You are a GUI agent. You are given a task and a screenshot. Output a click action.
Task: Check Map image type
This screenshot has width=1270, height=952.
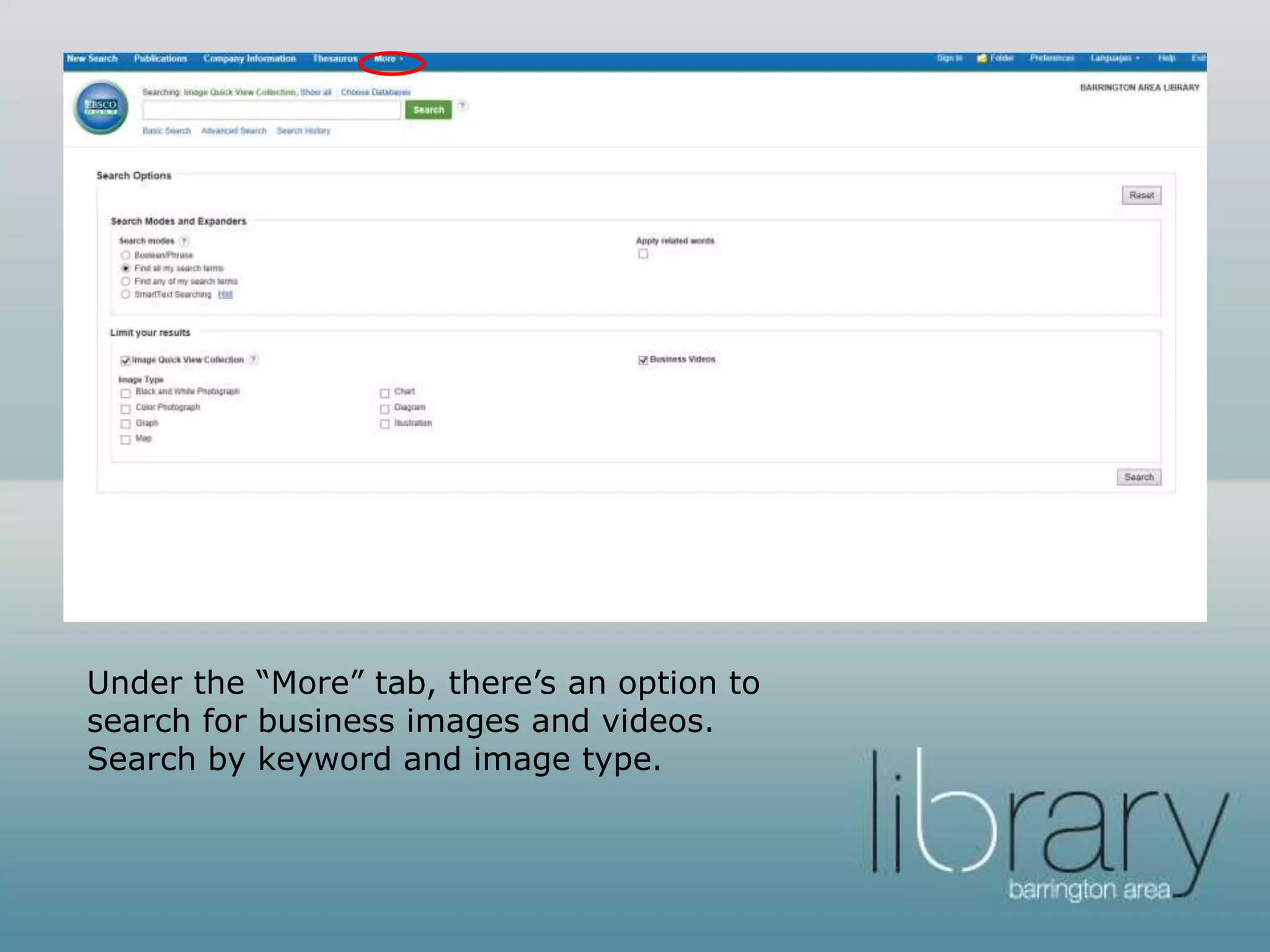pyautogui.click(x=125, y=440)
